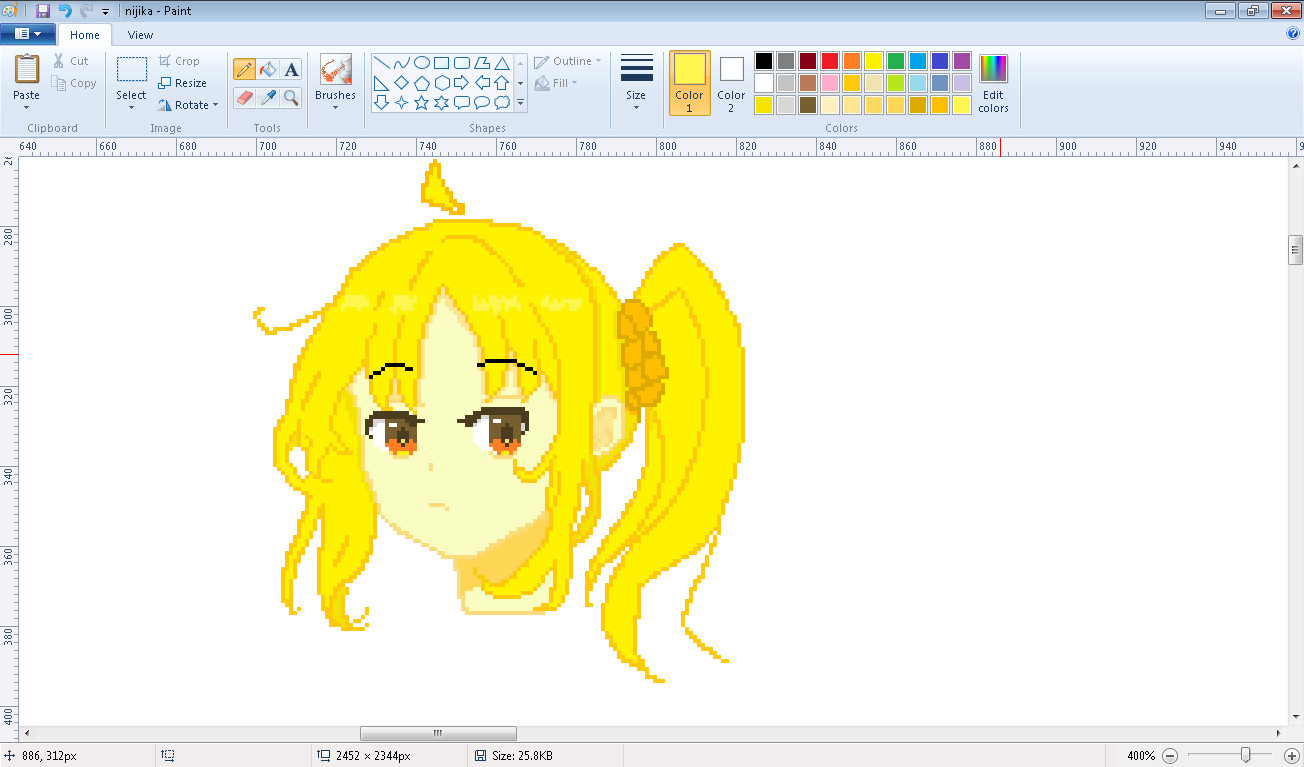Choose the Five-point star shape

coord(421,102)
